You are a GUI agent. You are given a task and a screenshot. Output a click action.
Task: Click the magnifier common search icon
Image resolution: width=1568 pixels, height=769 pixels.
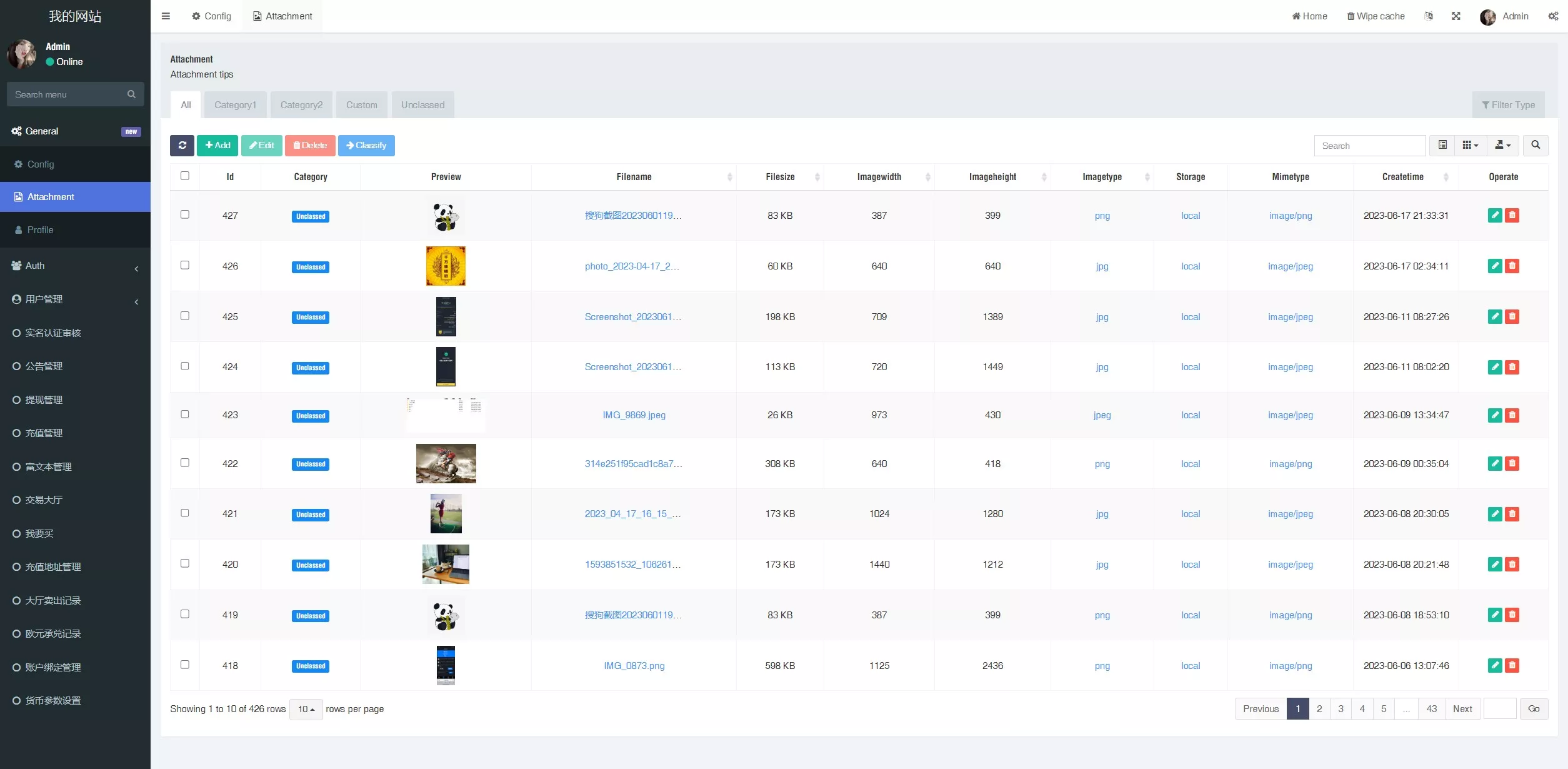click(1535, 146)
